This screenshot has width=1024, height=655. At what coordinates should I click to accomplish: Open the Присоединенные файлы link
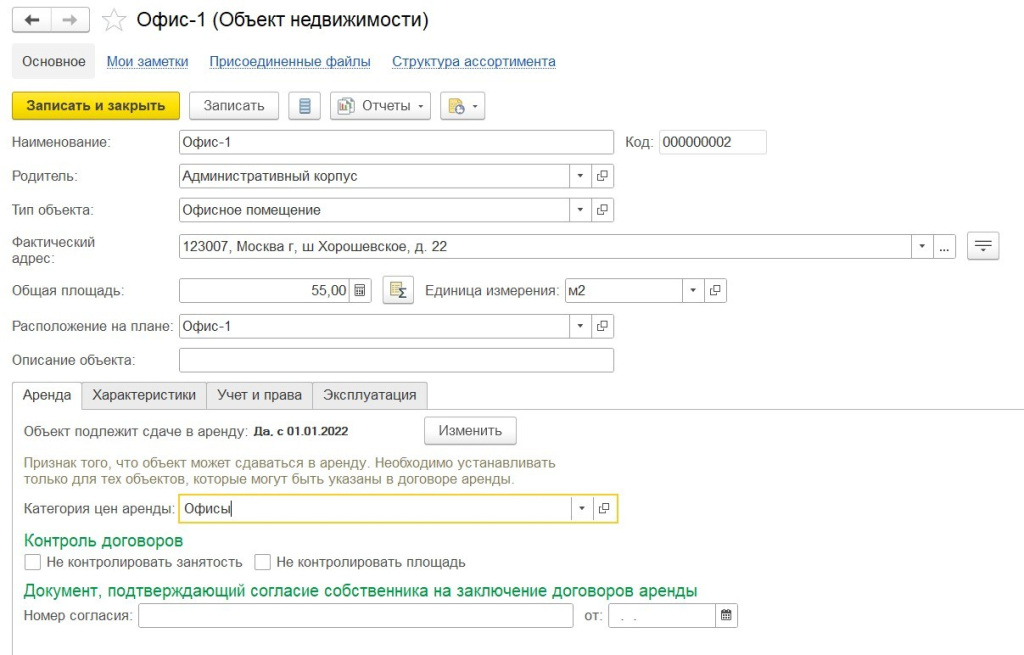pos(290,61)
